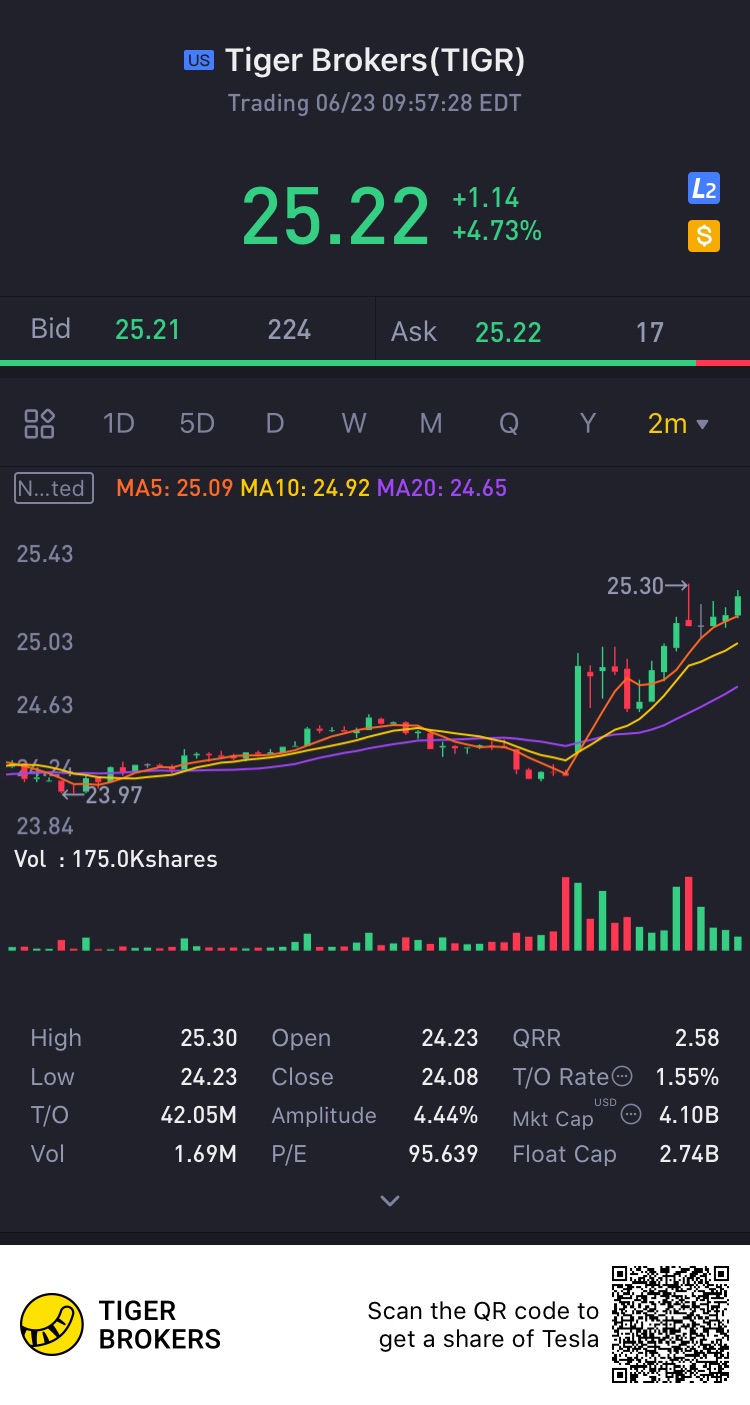
Task: Tap the Mkt Cap info icon
Action: (631, 1114)
